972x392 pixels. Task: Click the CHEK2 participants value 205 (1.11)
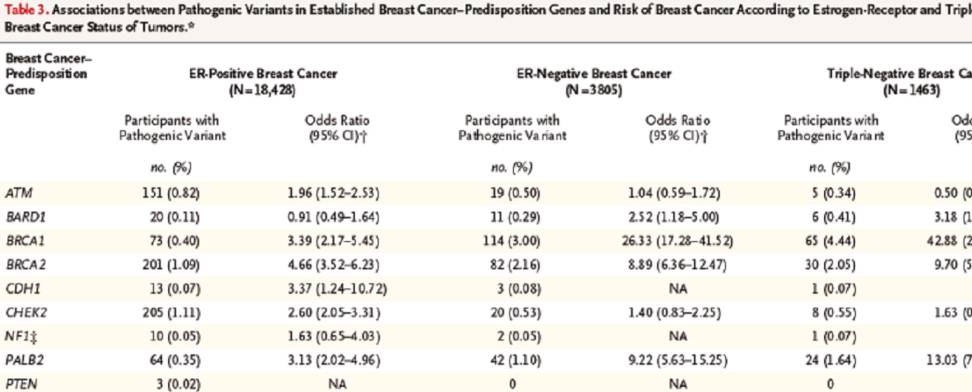point(170,311)
